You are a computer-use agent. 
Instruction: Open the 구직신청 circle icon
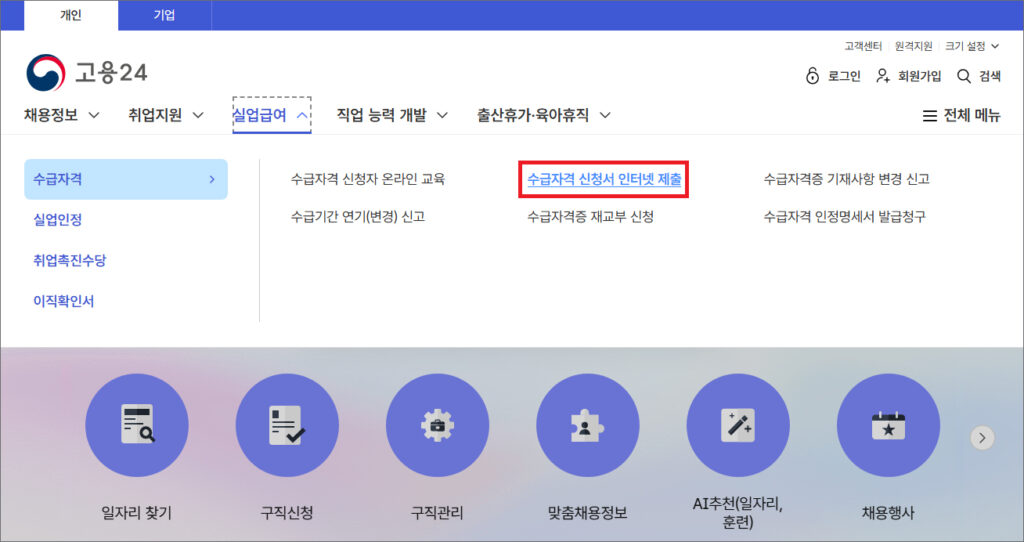click(287, 425)
